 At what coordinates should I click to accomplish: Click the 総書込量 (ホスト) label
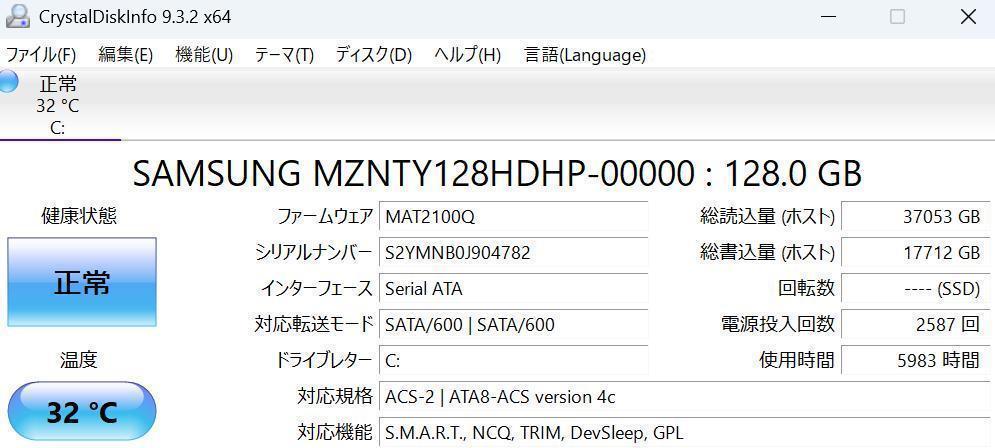click(767, 253)
